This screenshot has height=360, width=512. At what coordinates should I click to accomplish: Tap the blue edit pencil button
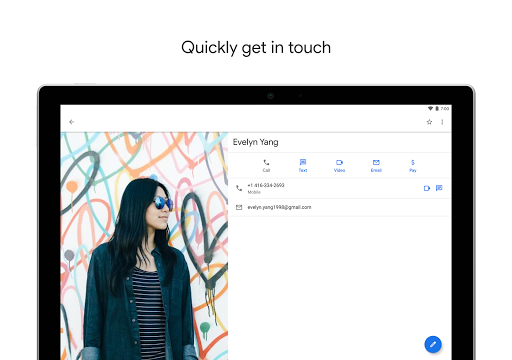click(x=433, y=344)
